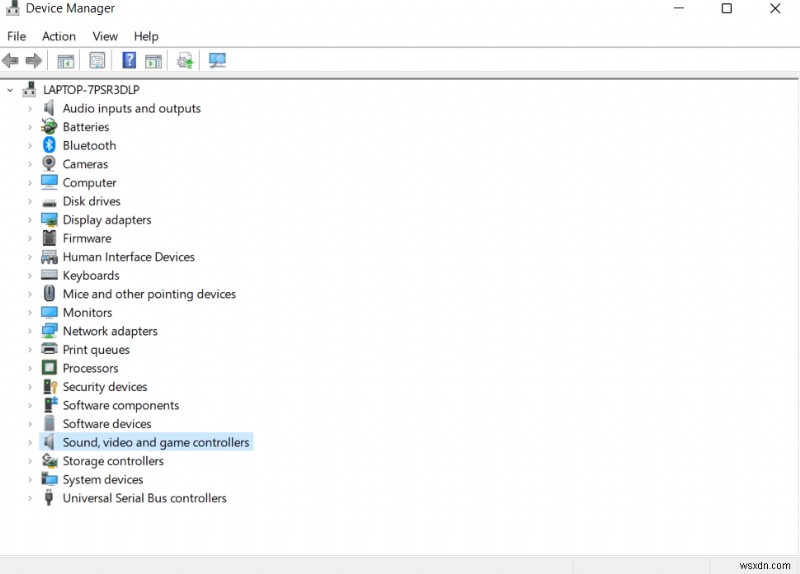Screen dimensions: 800x574
Task: Click the Keyboards category icon
Action: (49, 275)
